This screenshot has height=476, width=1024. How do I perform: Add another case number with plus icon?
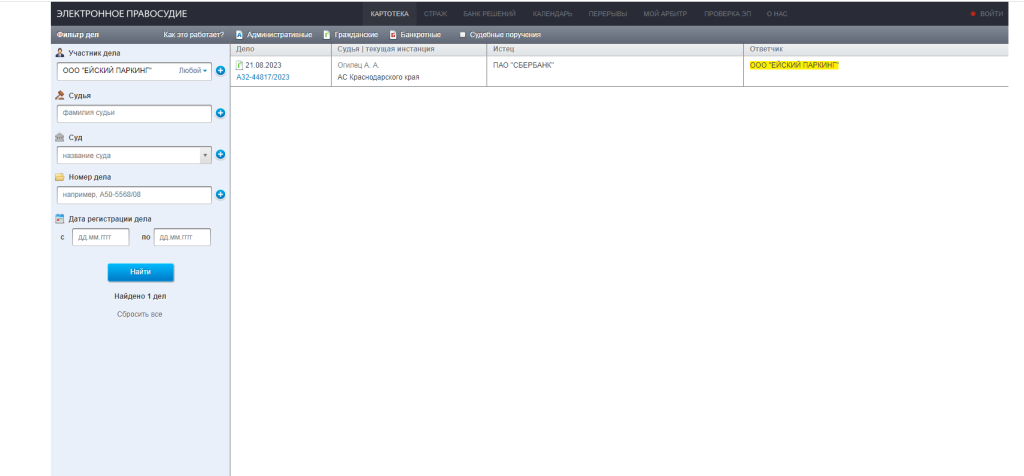point(220,195)
